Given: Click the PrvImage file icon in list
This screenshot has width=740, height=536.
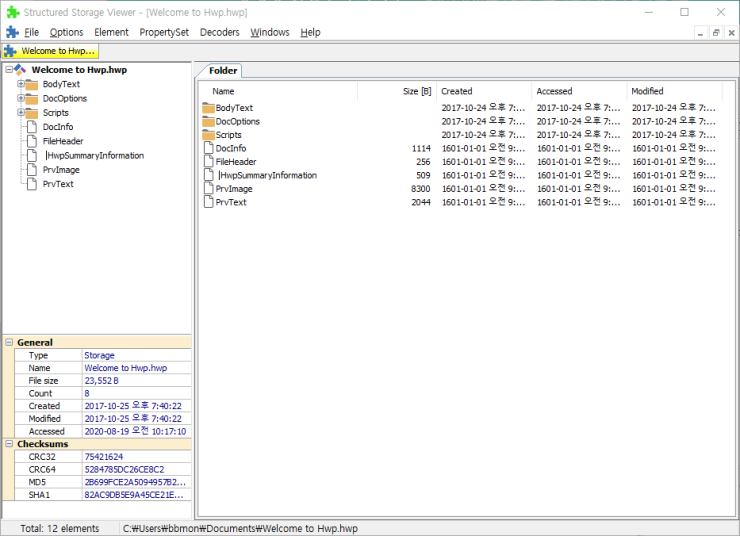Looking at the screenshot, I should click(x=208, y=189).
